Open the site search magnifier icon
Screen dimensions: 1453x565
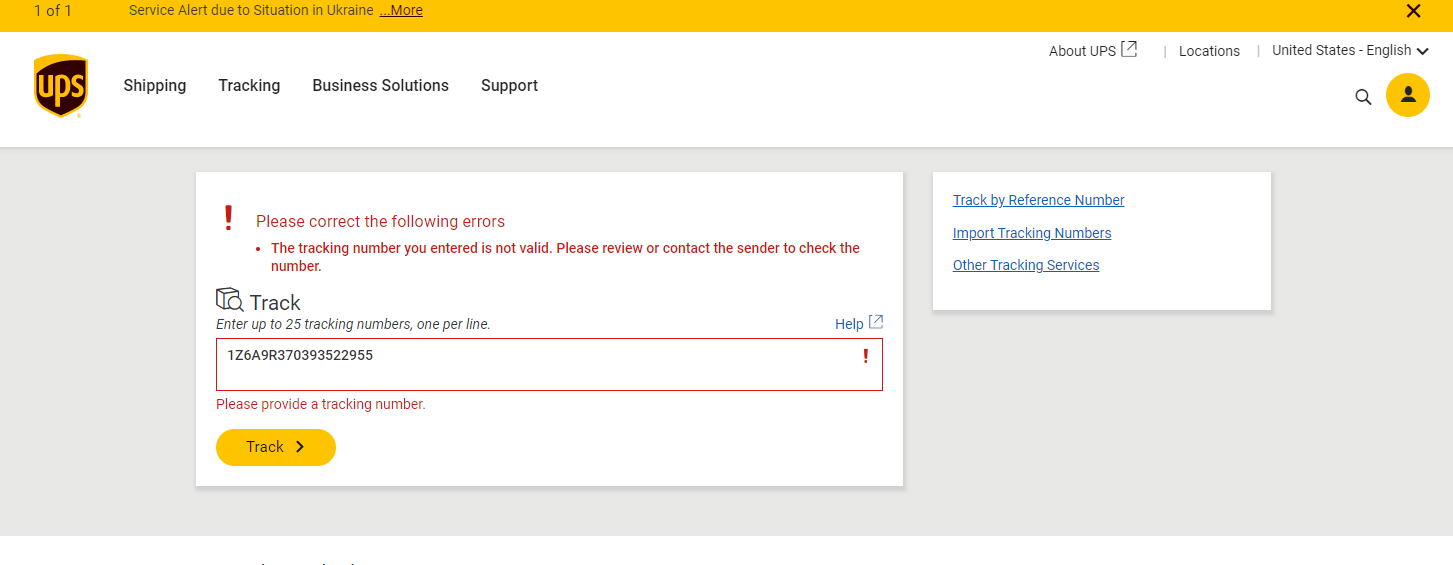(x=1363, y=97)
